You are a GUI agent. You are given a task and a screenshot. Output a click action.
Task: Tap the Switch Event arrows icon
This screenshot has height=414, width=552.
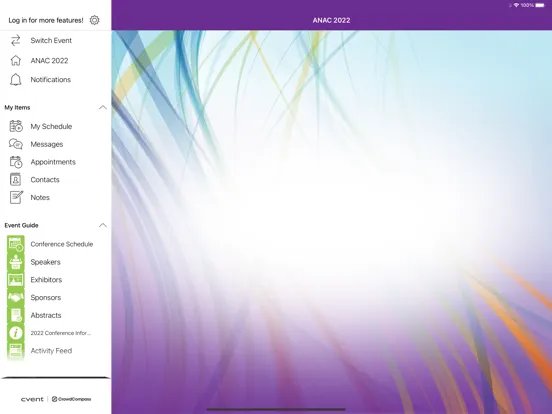click(x=15, y=40)
